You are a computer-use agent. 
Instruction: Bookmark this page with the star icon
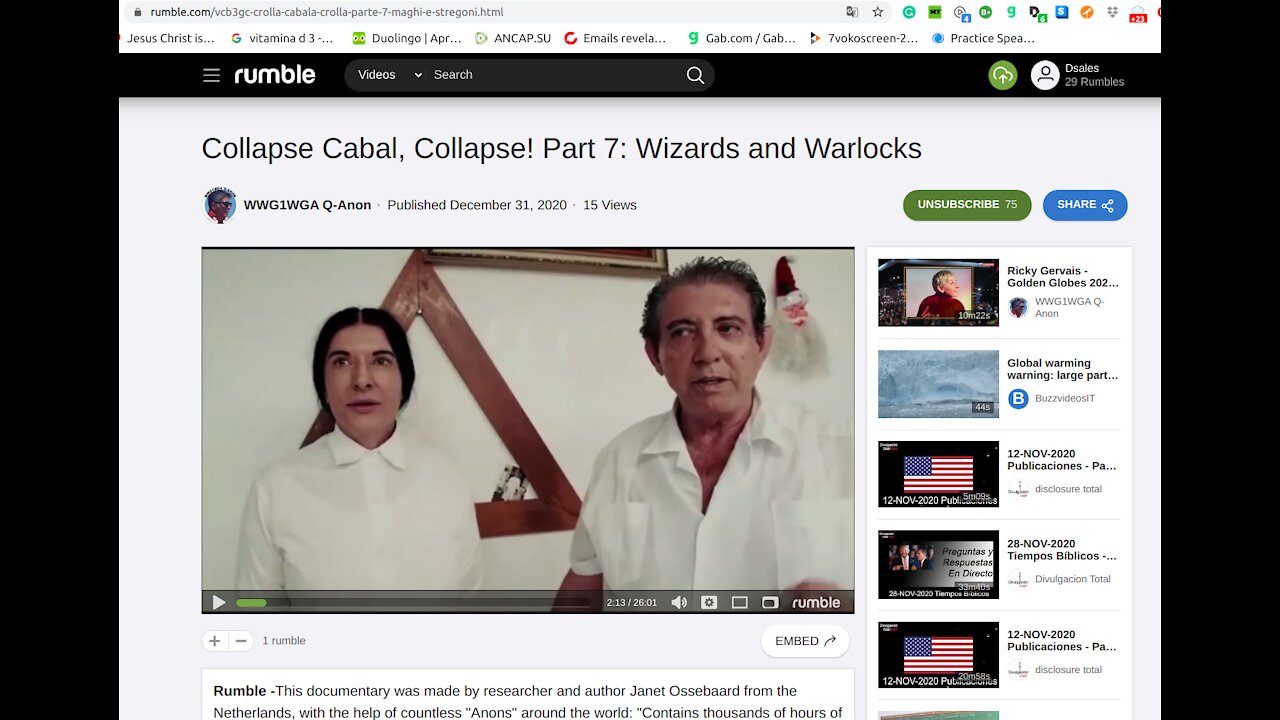878,12
